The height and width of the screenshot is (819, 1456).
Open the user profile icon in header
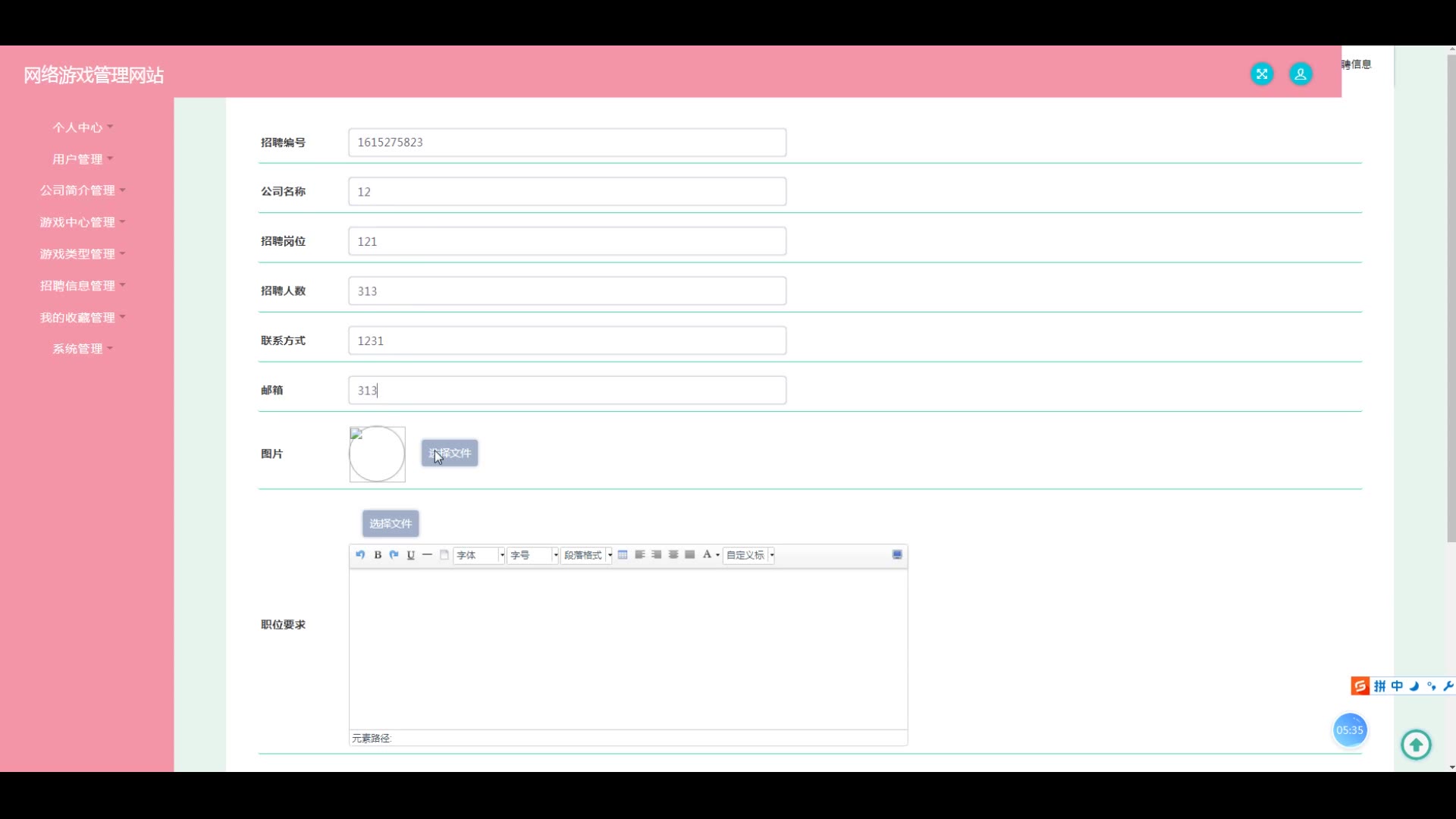point(1301,74)
